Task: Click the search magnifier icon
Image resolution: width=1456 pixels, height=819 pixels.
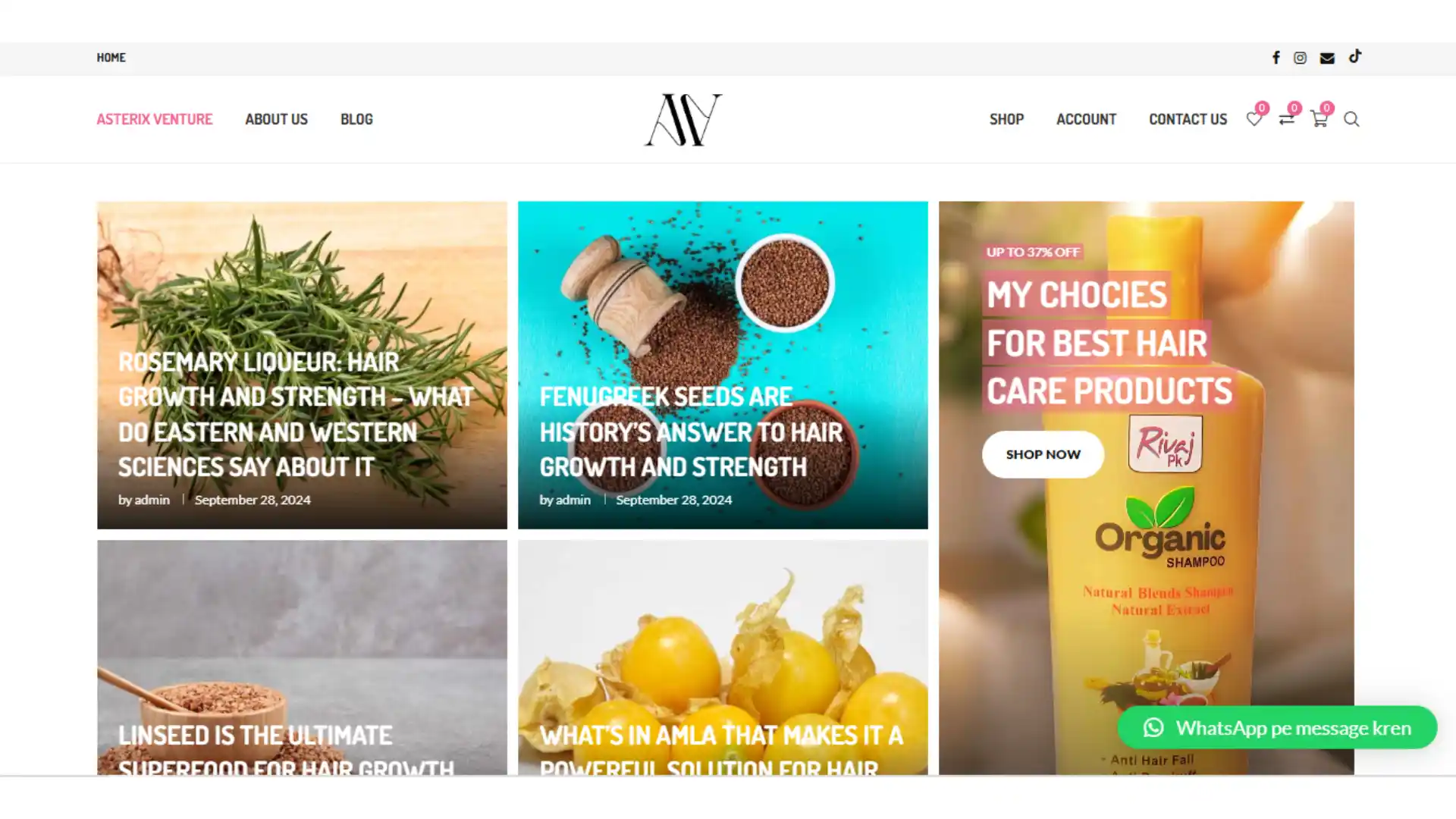Action: pyautogui.click(x=1351, y=119)
